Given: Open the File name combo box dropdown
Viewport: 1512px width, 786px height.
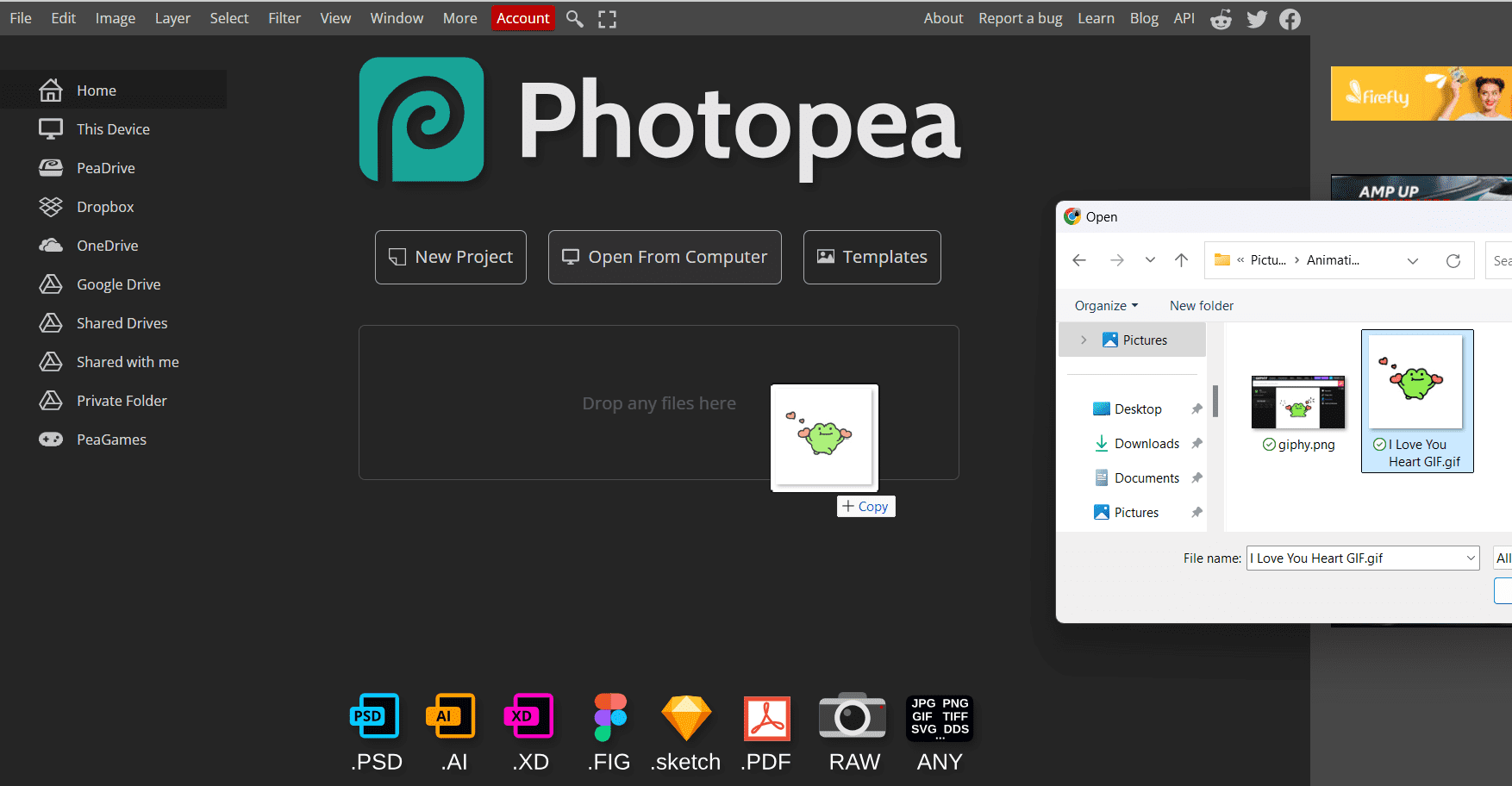Looking at the screenshot, I should click(x=1471, y=558).
